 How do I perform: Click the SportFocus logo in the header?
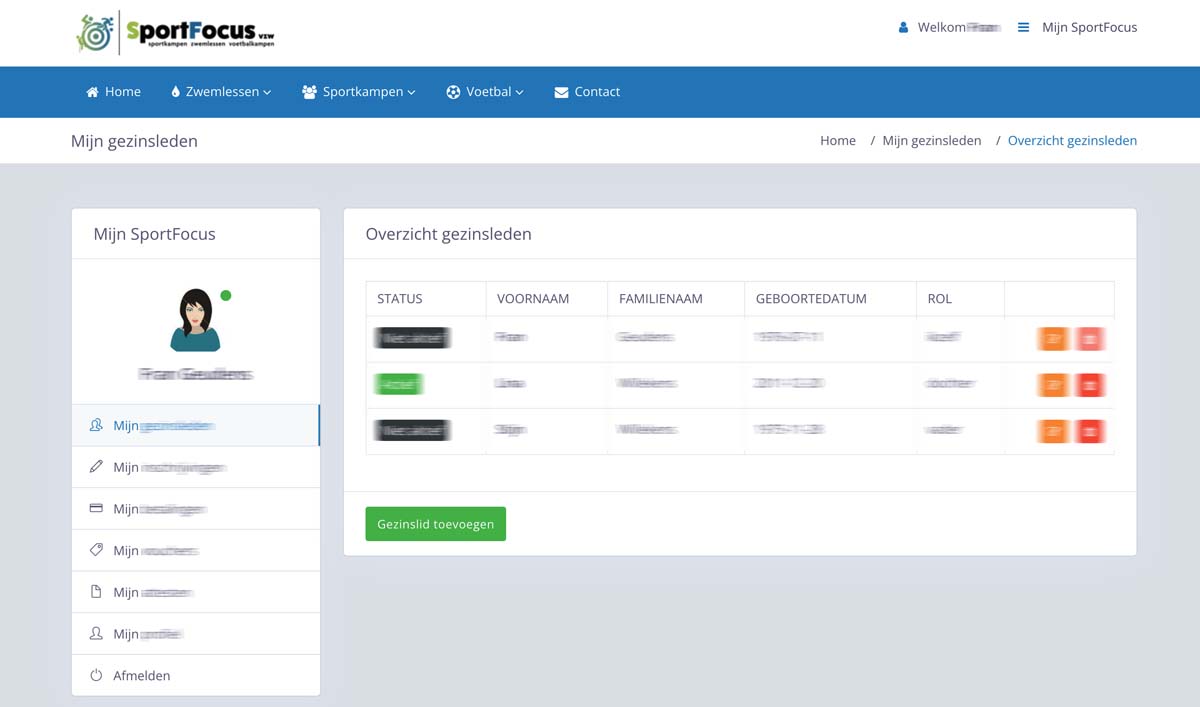click(175, 32)
